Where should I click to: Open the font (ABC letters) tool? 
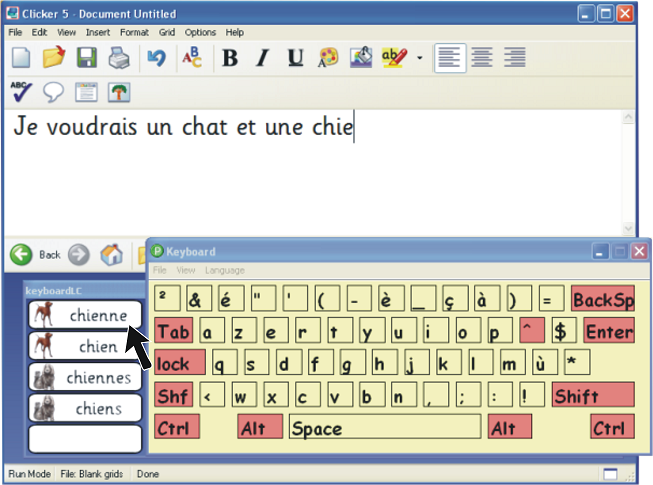tap(192, 57)
